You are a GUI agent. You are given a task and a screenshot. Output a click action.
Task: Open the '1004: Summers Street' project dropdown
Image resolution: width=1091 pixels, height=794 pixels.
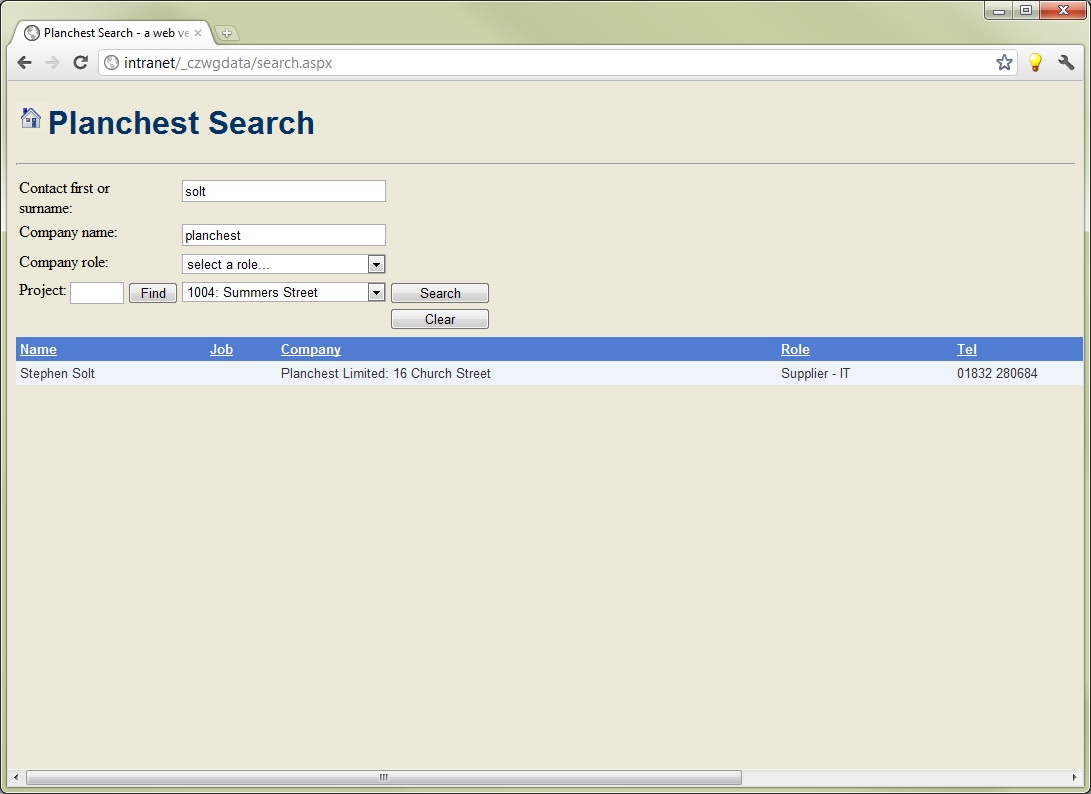284,292
